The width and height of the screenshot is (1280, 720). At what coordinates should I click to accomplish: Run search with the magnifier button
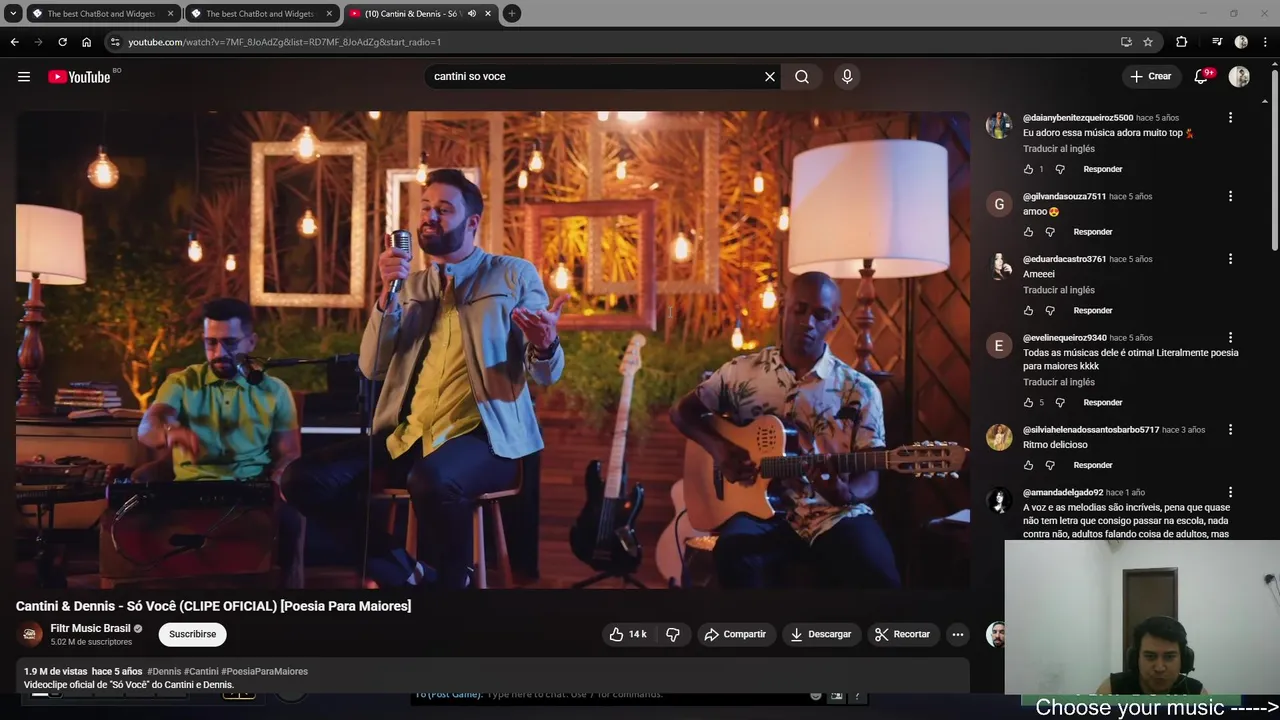(x=802, y=76)
